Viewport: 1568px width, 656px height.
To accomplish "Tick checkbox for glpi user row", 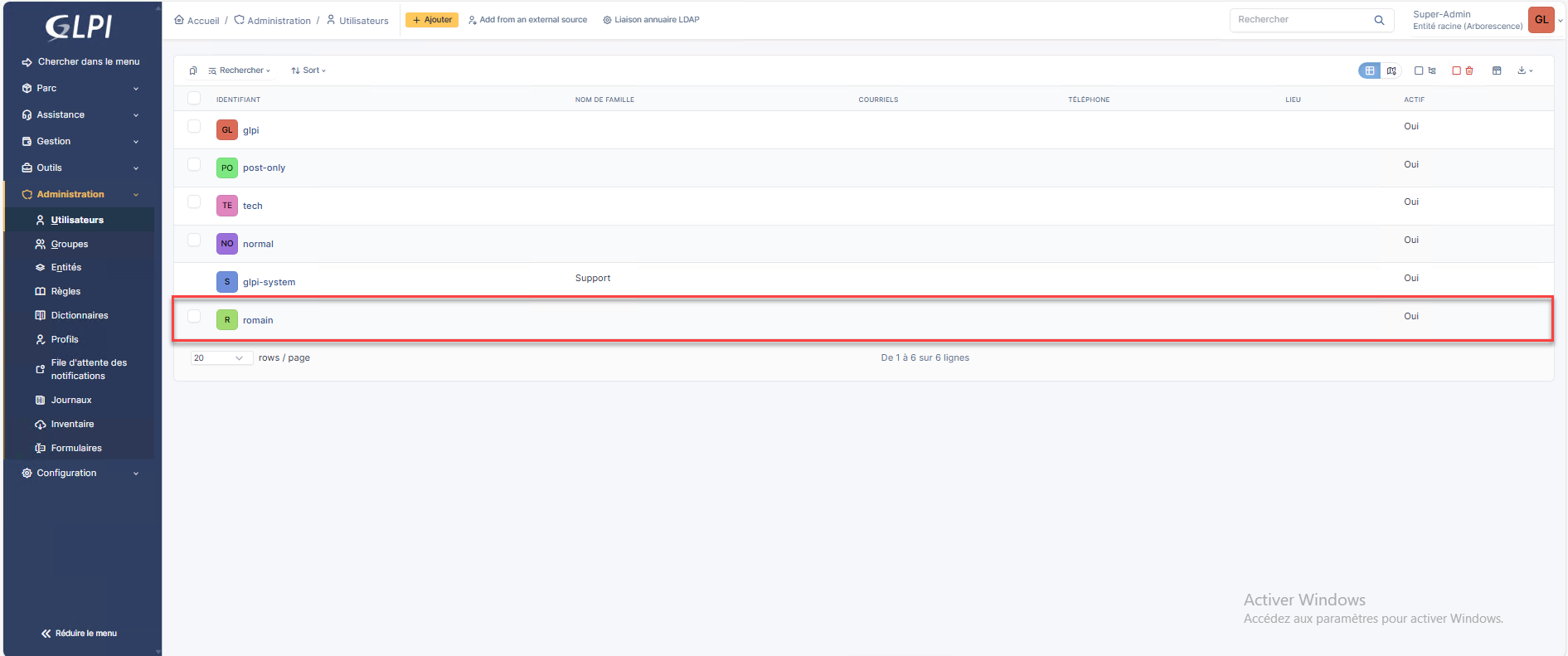I will pos(194,127).
